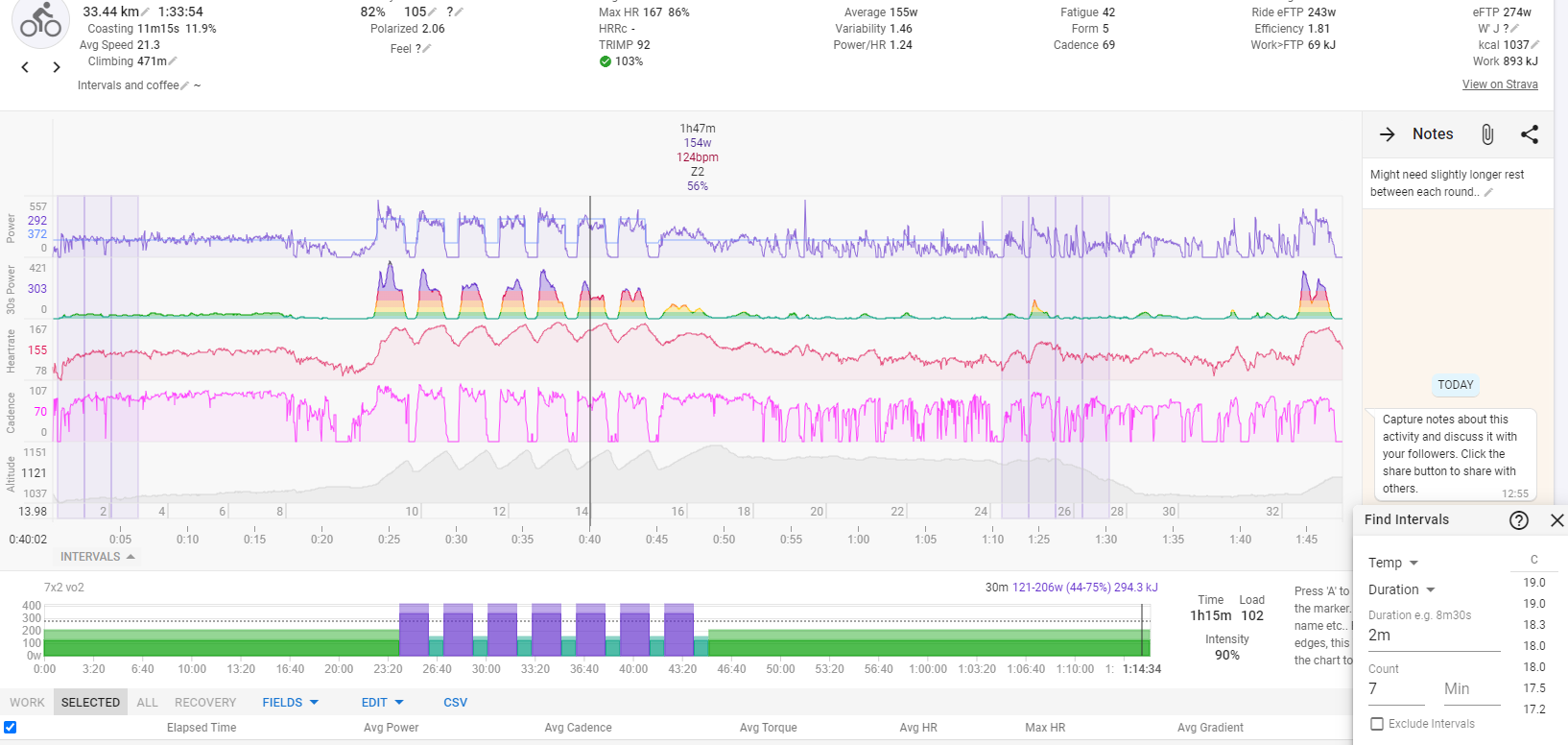Click the cycling activity type icon
Image resolution: width=1568 pixels, height=745 pixels.
tap(40, 19)
